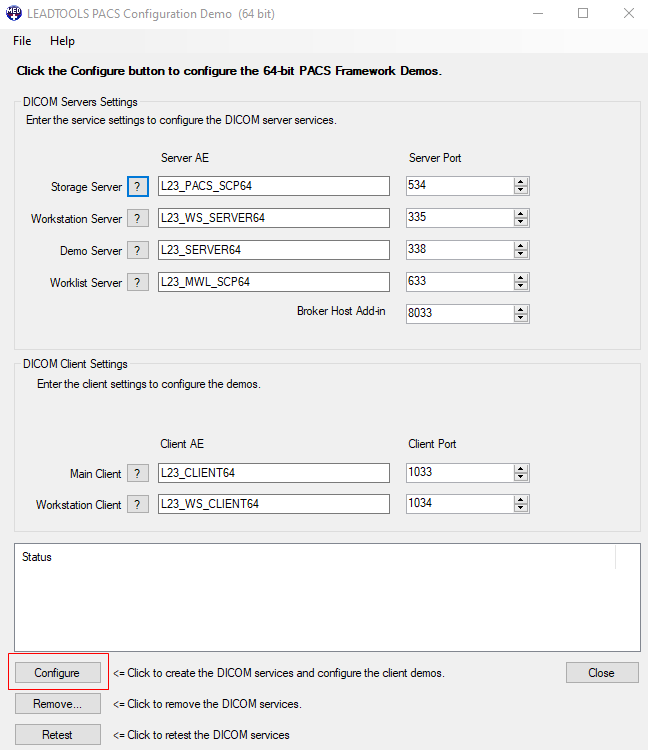
Task: Edit Main Client AE field L23_CLIENT64
Action: pos(274,473)
